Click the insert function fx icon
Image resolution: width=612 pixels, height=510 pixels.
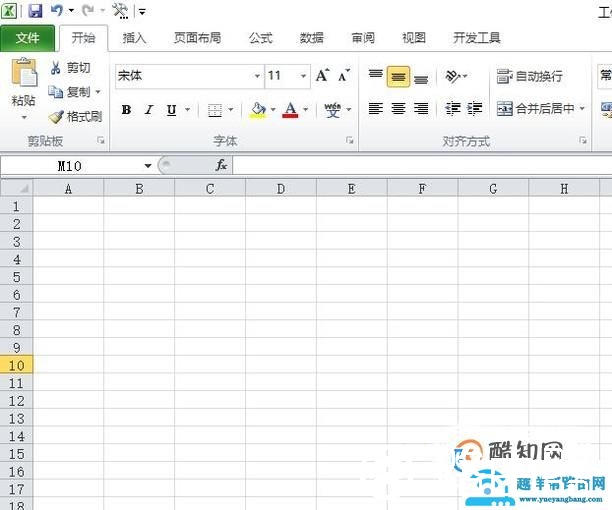click(221, 165)
